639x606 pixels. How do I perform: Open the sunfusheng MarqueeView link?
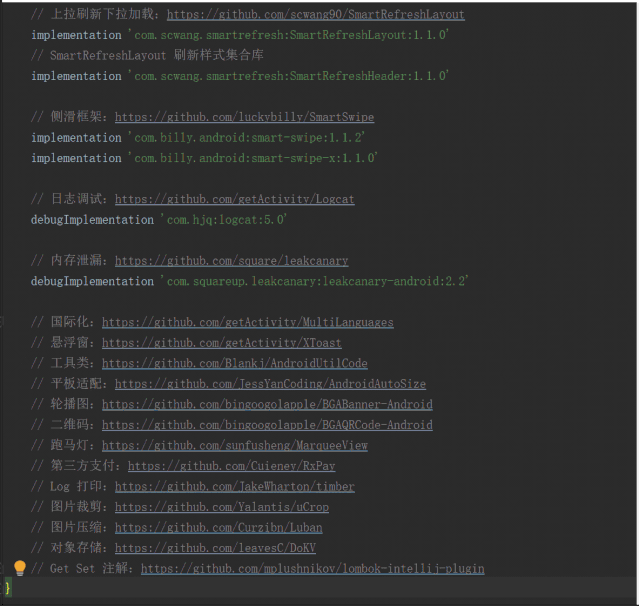point(234,445)
